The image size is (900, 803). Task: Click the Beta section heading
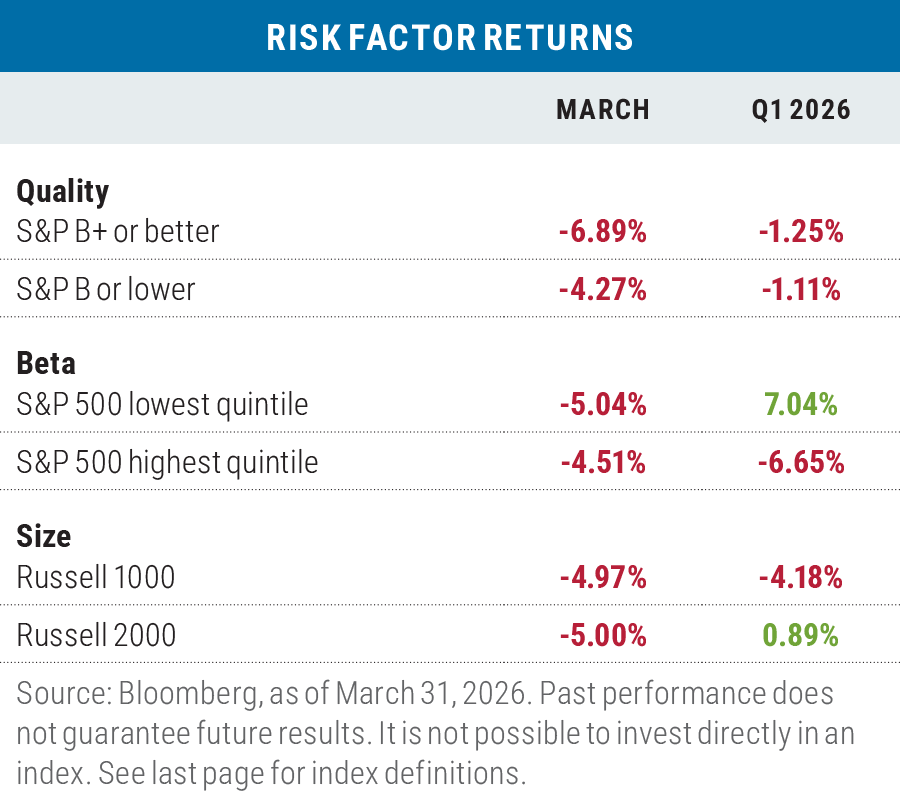click(46, 362)
